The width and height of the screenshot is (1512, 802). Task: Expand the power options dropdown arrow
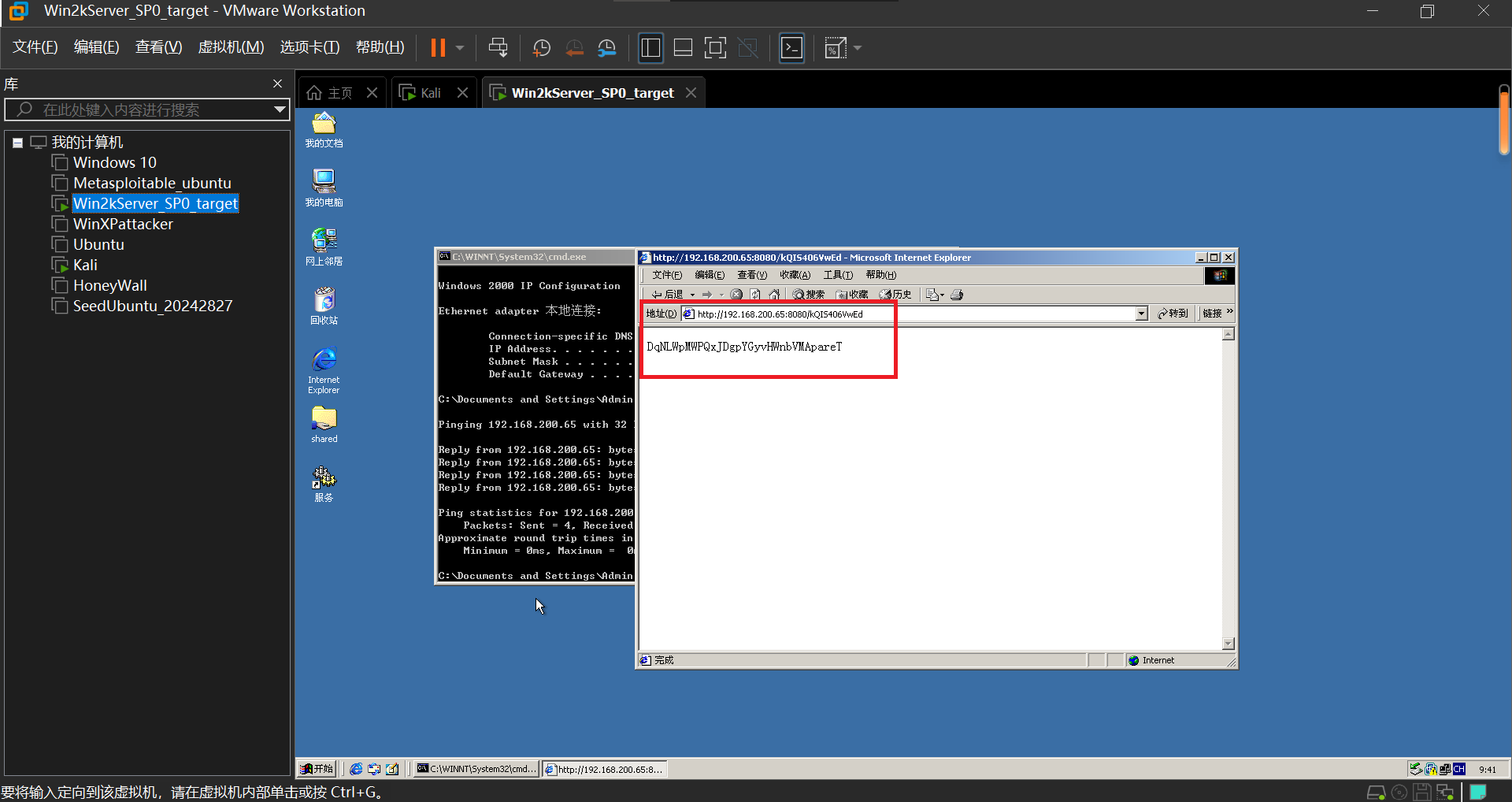pyautogui.click(x=460, y=48)
